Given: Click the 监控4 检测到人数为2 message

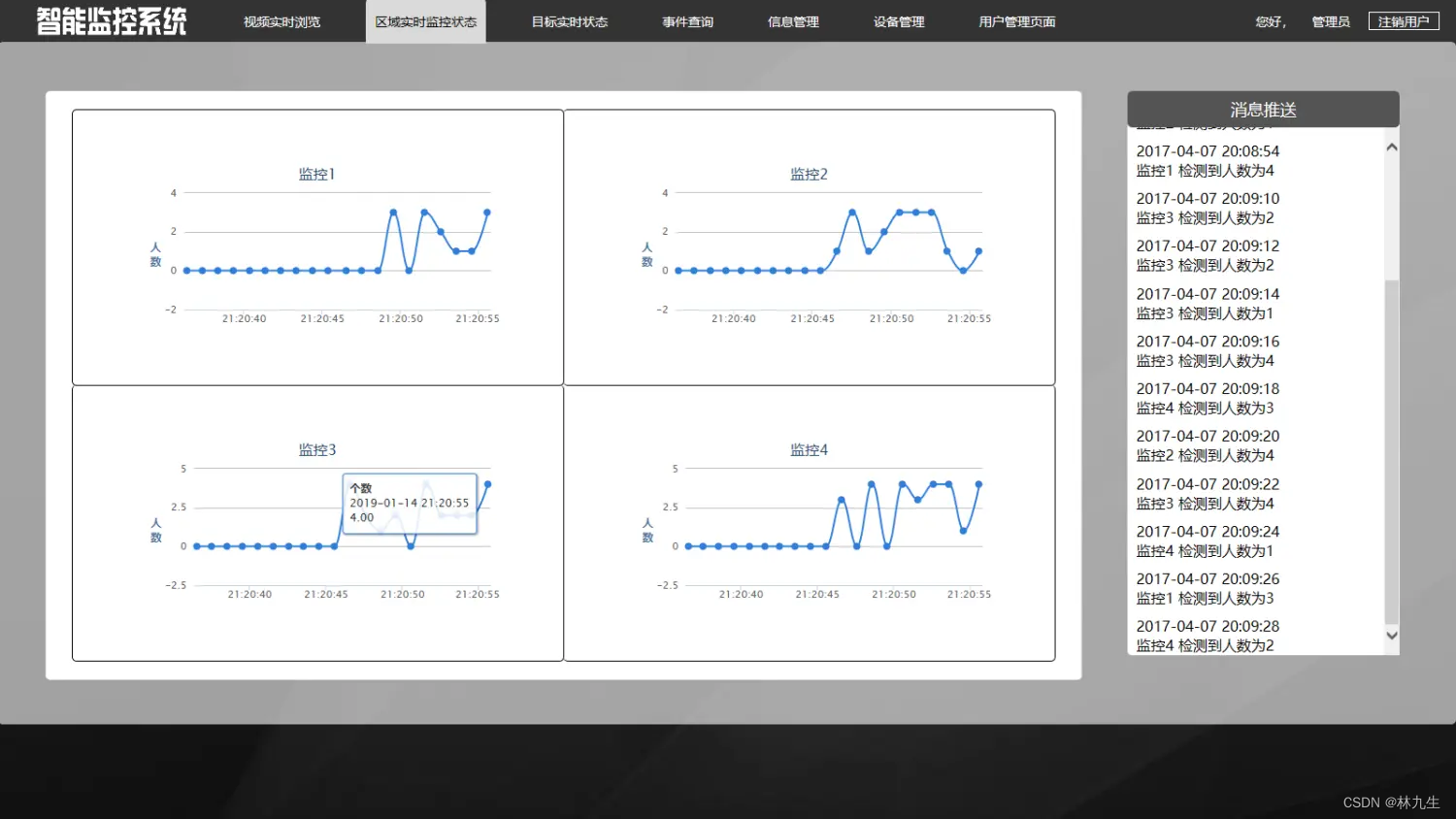Looking at the screenshot, I should [x=1205, y=646].
